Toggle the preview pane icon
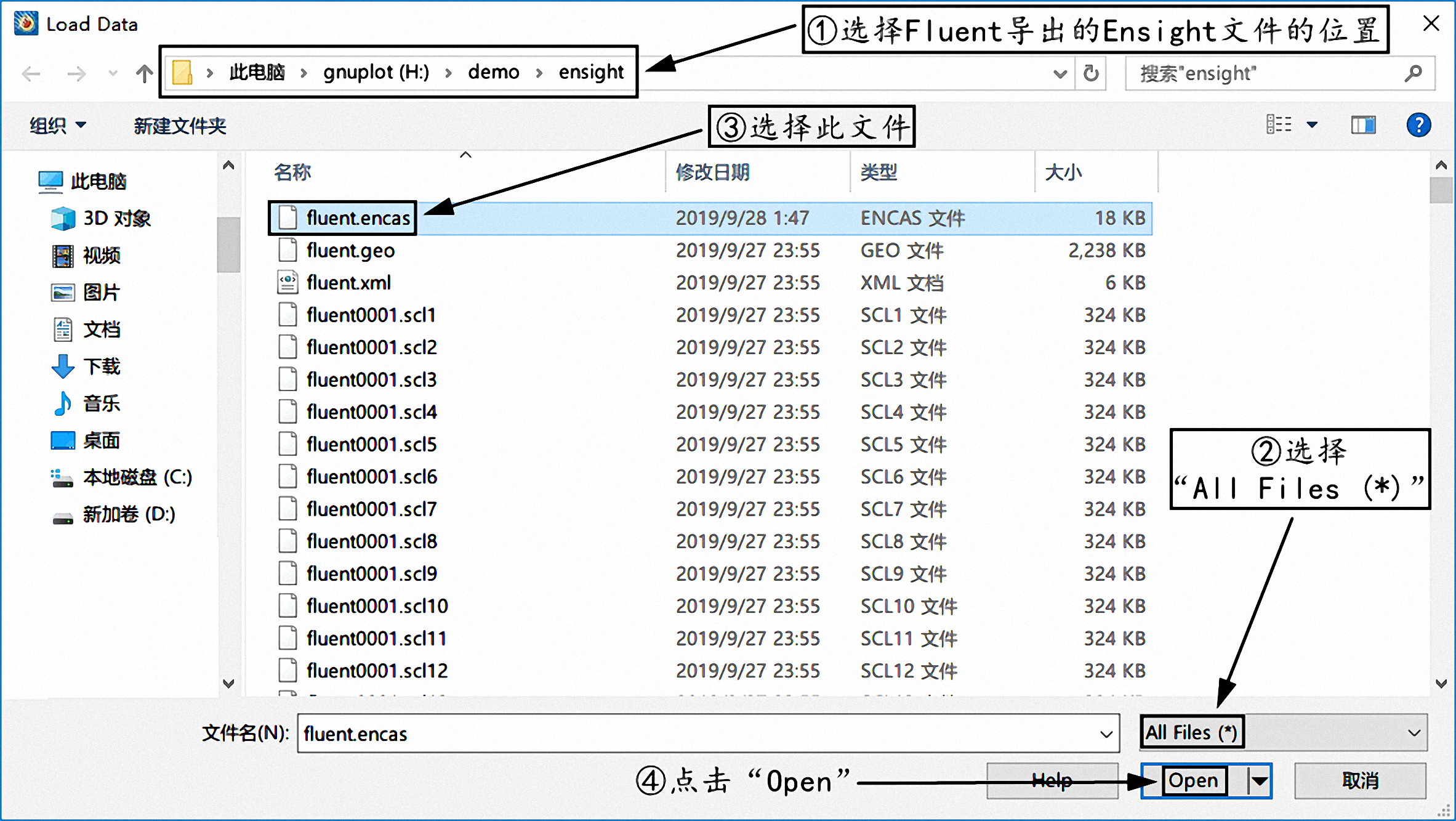Viewport: 1456px width, 821px height. (1363, 126)
